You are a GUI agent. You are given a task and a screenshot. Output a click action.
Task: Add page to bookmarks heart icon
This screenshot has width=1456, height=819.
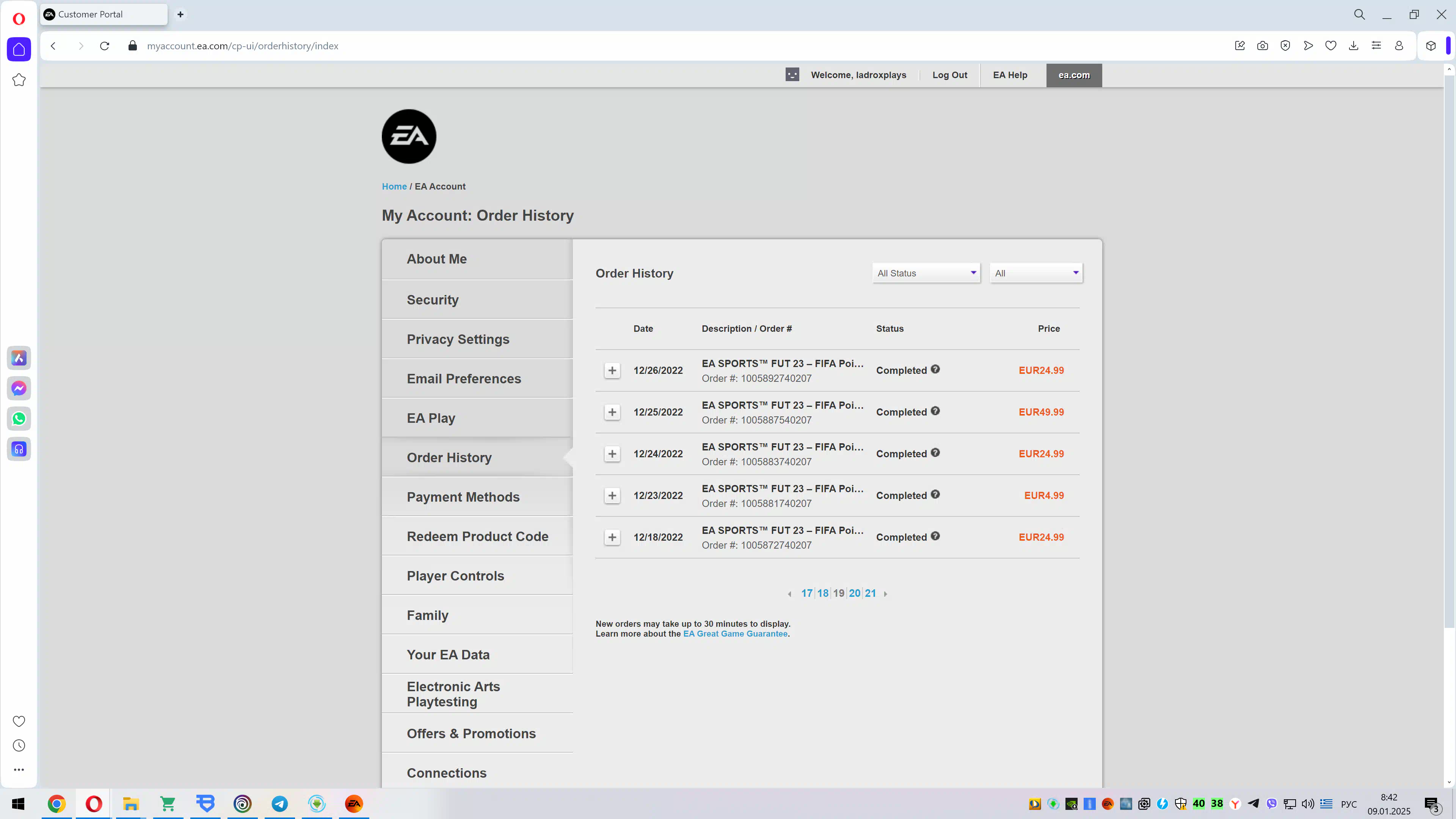(x=1330, y=46)
